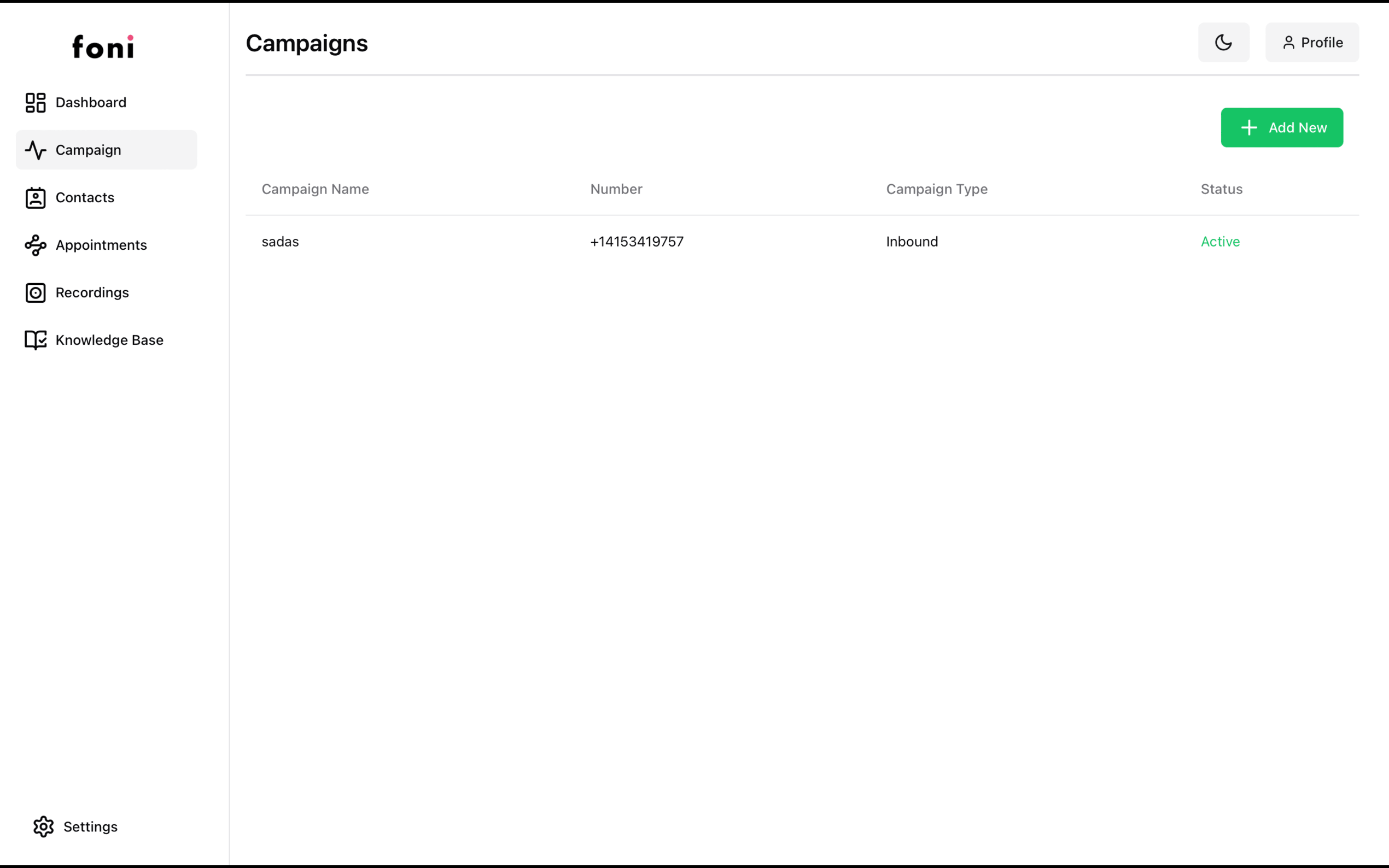This screenshot has height=868, width=1389.
Task: Select phone number +14153419757
Action: click(637, 242)
